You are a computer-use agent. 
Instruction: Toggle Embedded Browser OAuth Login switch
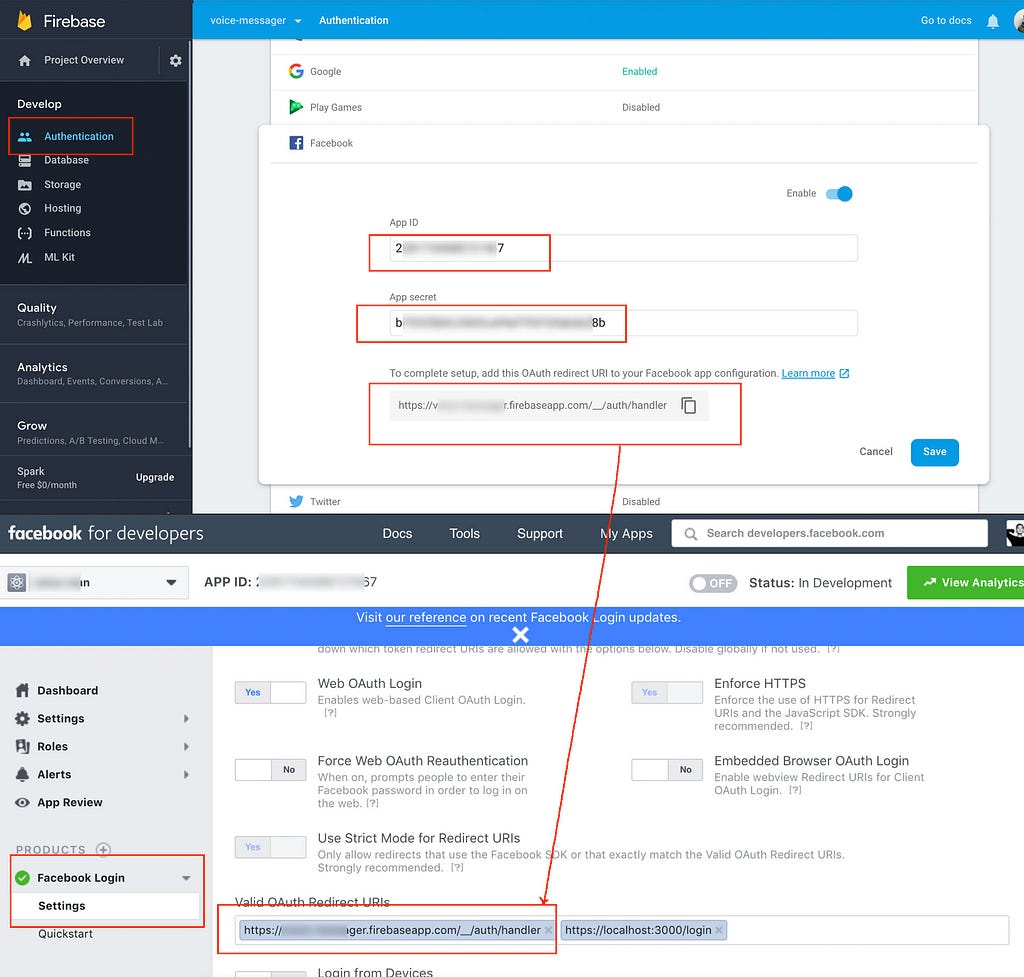click(x=667, y=770)
